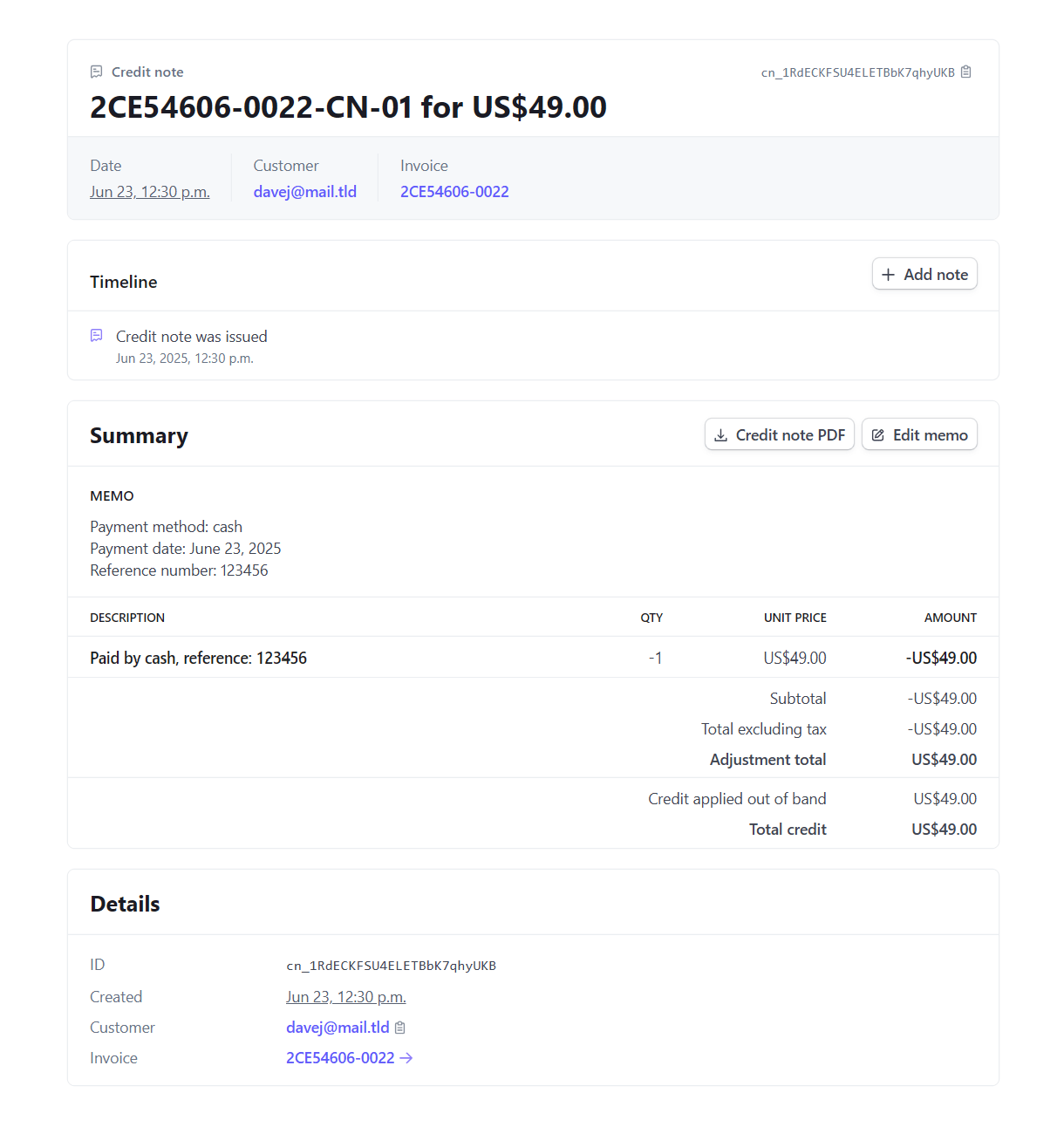1064x1127 pixels.
Task: Download the Credit note PDF
Action: click(780, 435)
